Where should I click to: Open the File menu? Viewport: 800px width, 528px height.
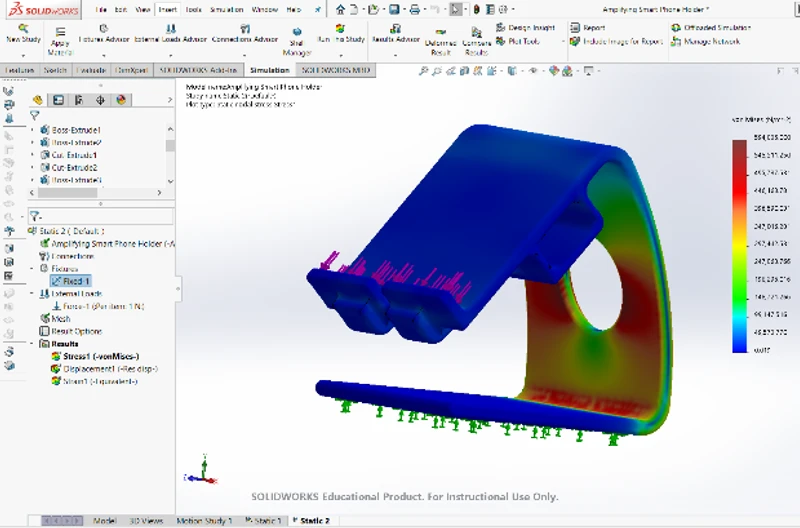click(101, 9)
